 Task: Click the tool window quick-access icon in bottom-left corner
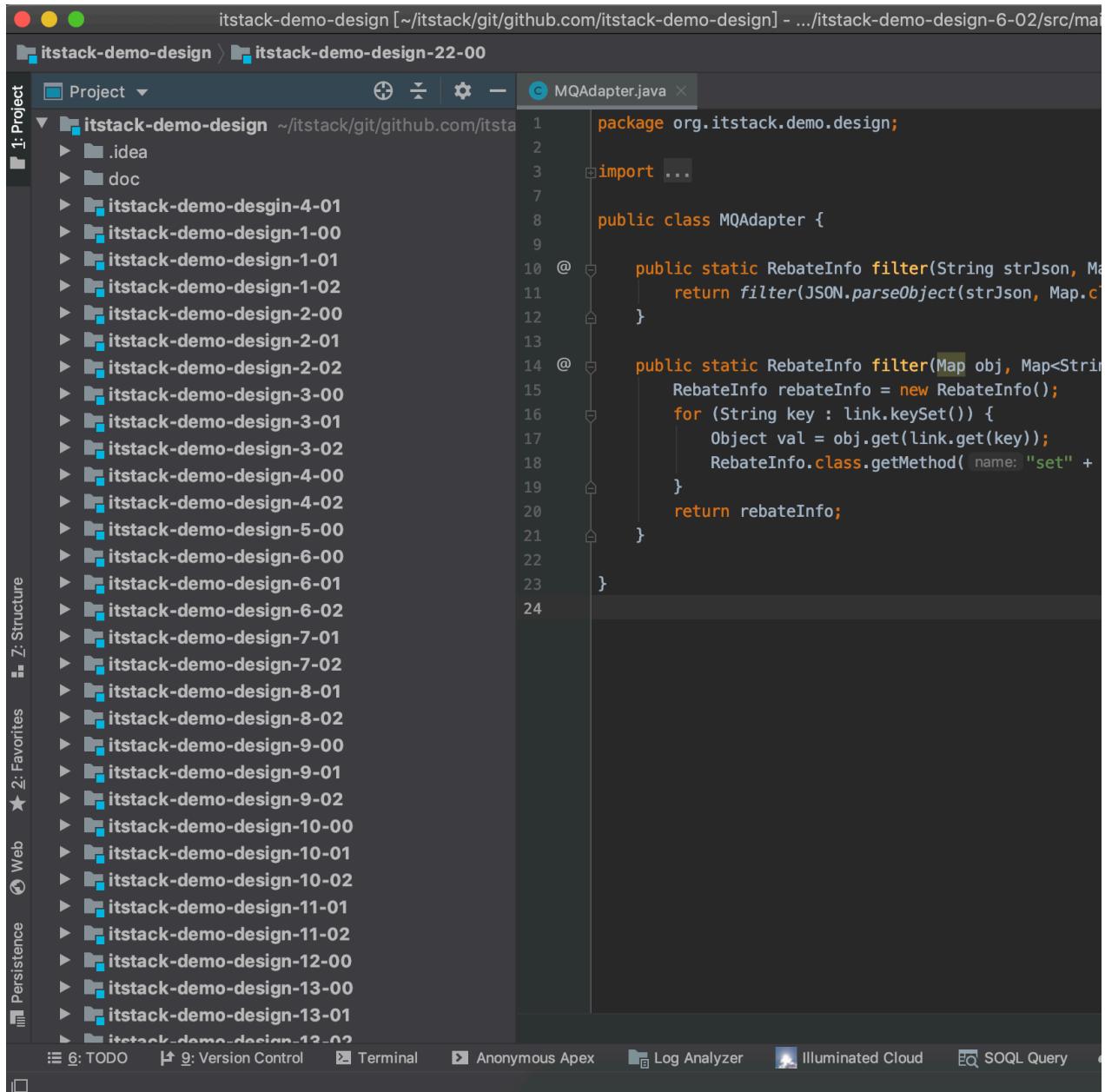pos(19,1084)
